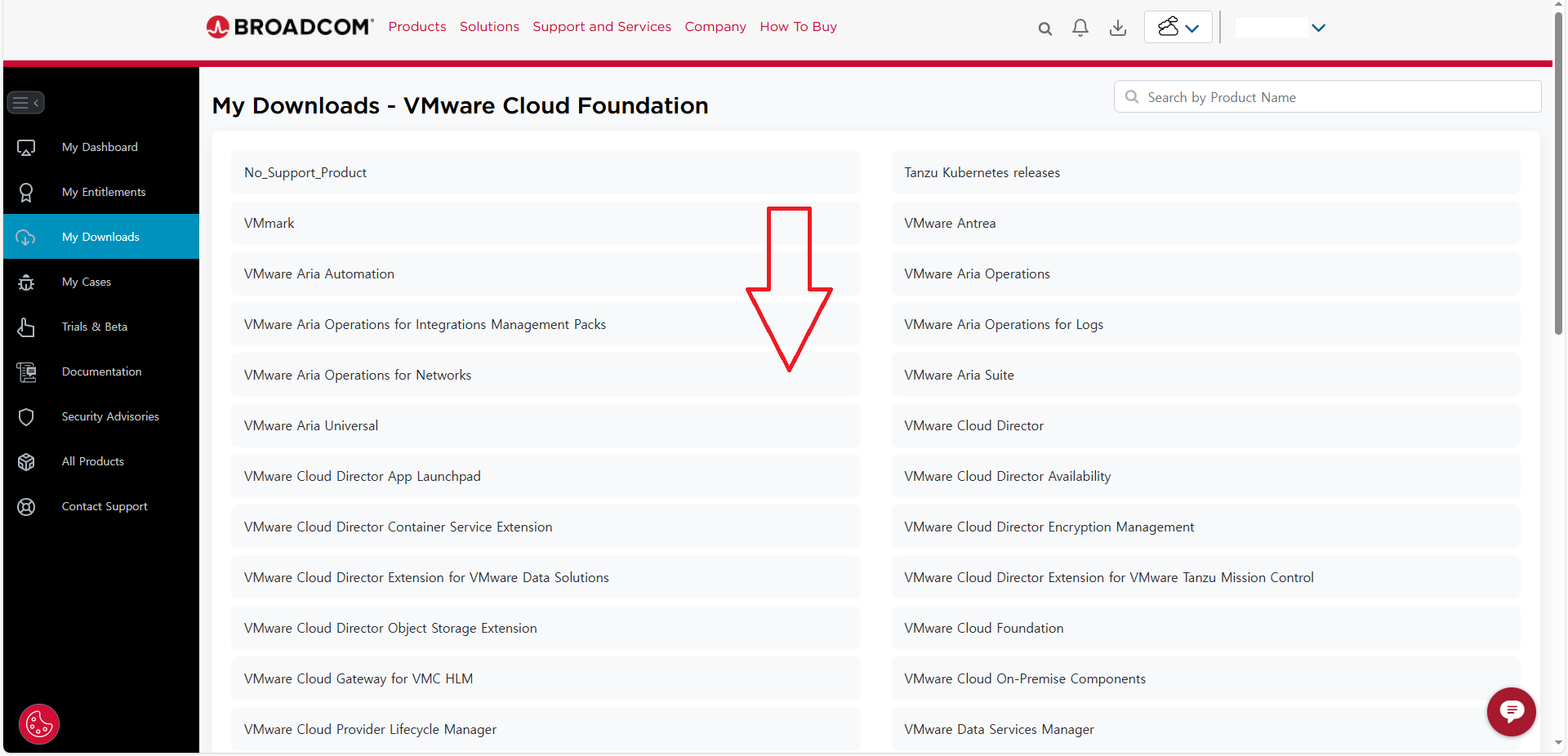This screenshot has height=756, width=1568.
Task: Open VMware Data Services Manager
Action: coord(1205,729)
